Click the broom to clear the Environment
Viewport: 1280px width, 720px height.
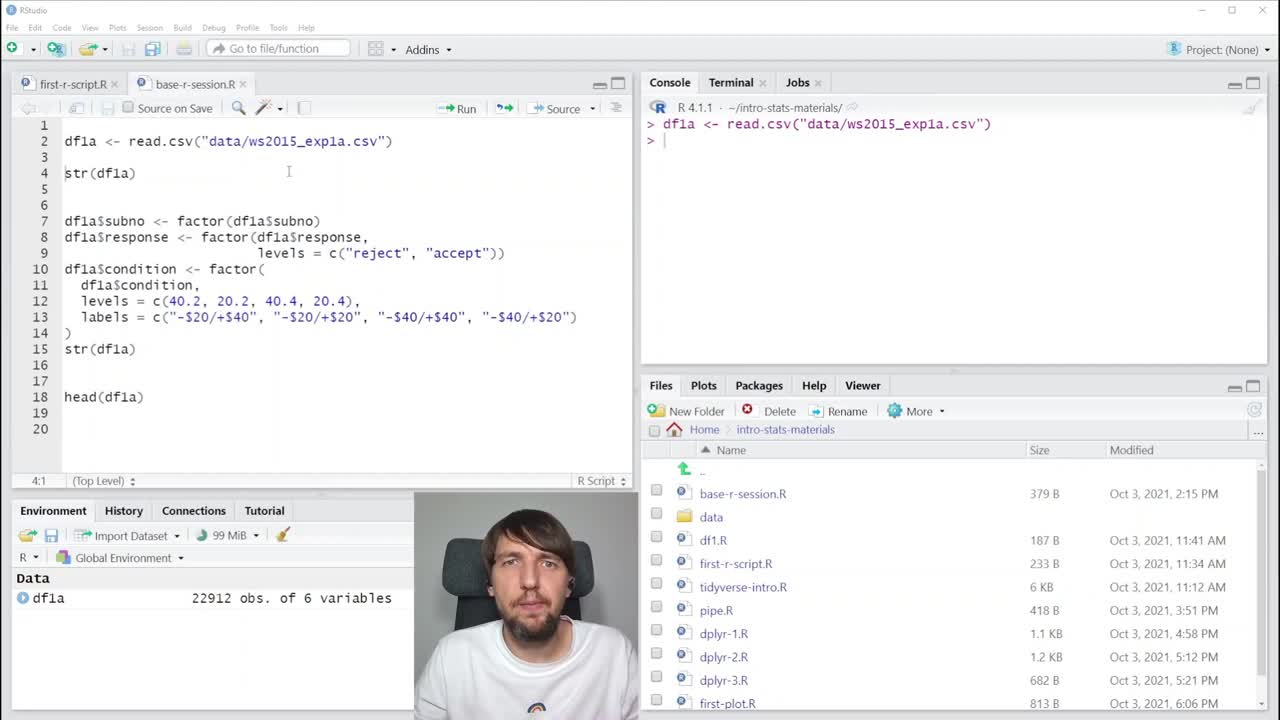(283, 535)
